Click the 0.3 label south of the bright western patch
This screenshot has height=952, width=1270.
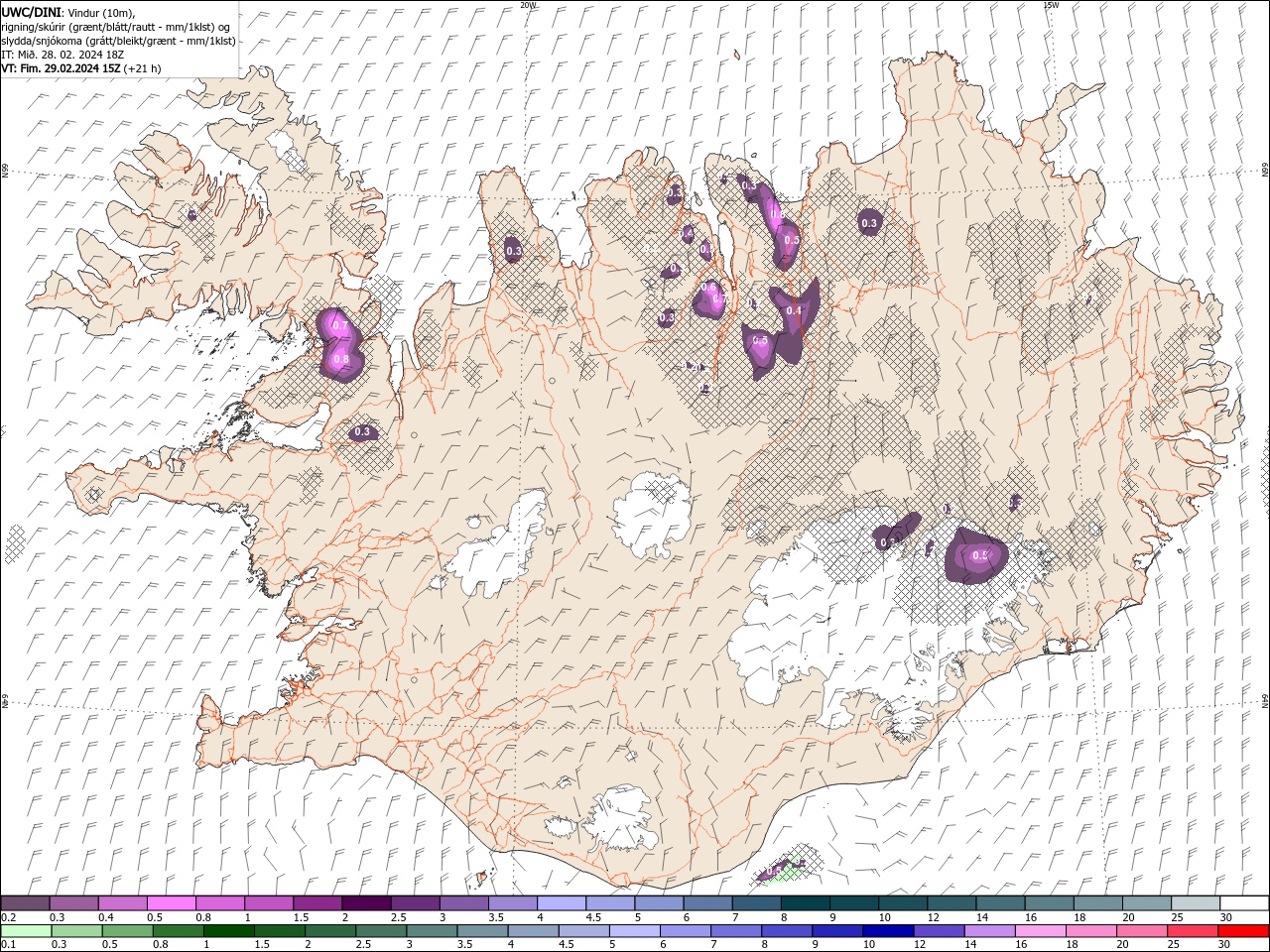[x=362, y=431]
